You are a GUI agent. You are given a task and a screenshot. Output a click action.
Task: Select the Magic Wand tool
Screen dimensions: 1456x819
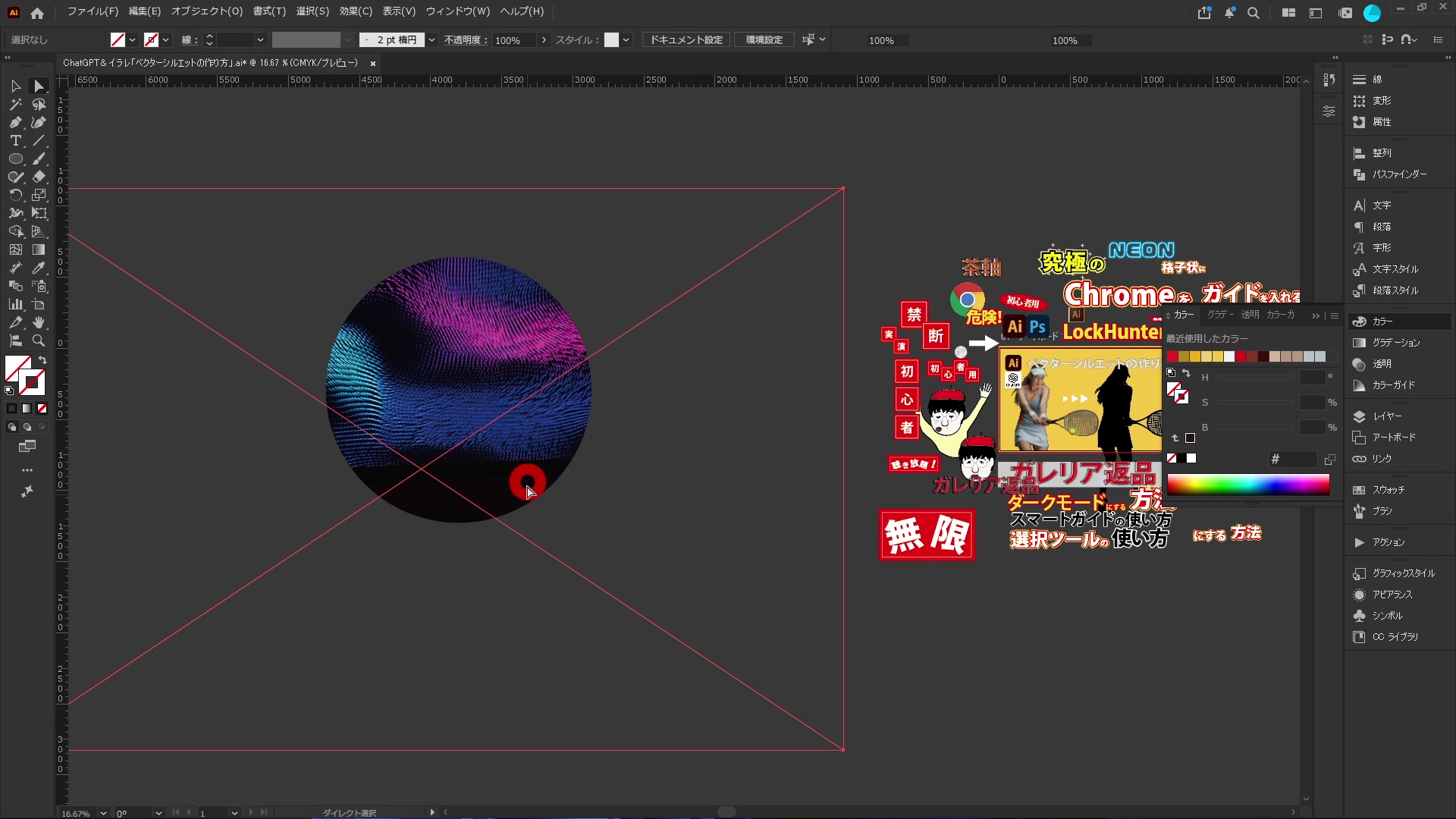15,105
